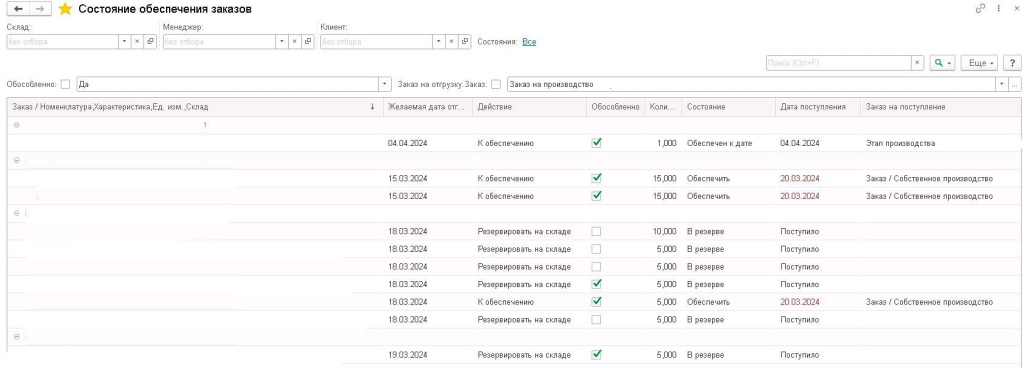Image resolution: width=1024 pixels, height=368 pixels.
Task: Click the ellipsis button beside Заказ на производство
Action: 1014,85
